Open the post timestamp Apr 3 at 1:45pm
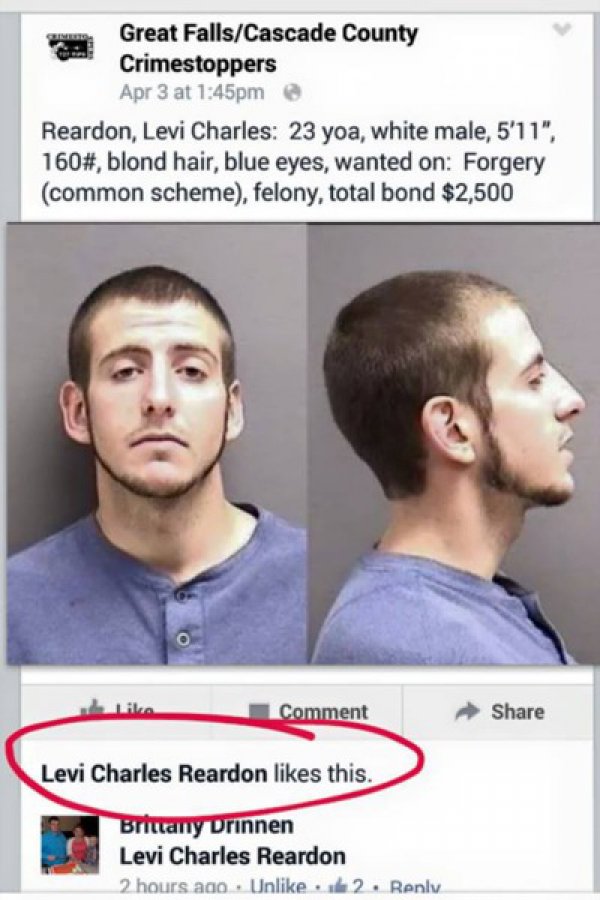Screen dimensions: 600x900 pyautogui.click(x=192, y=92)
